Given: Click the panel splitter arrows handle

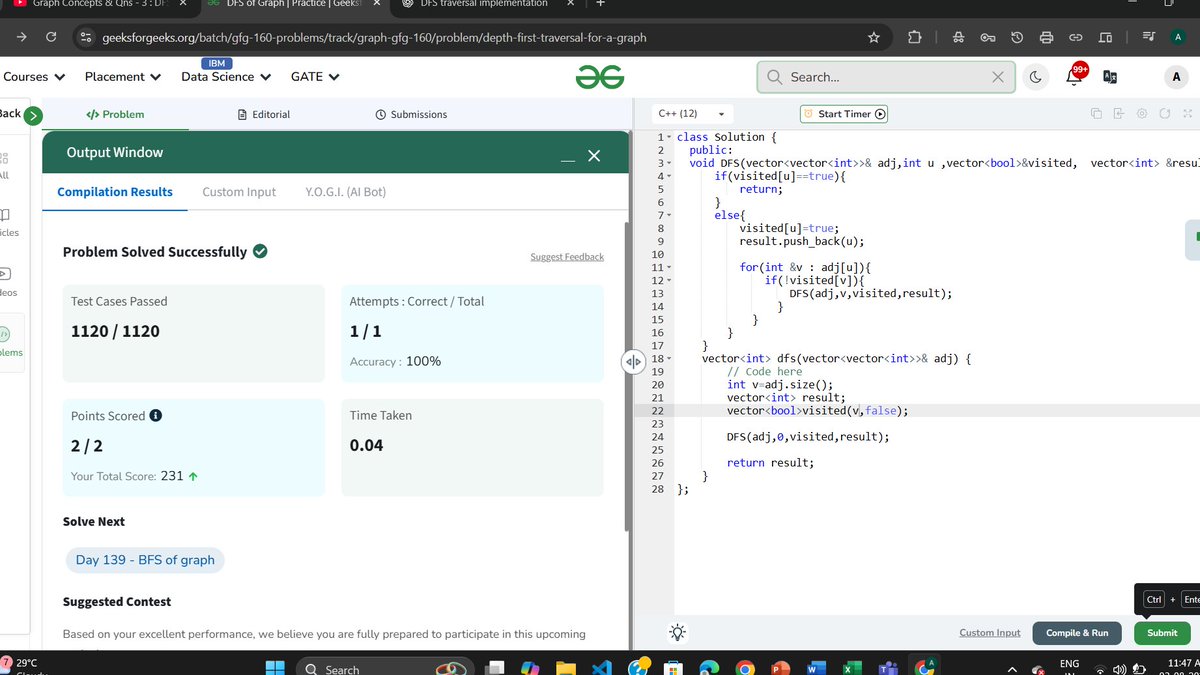Looking at the screenshot, I should 632,361.
